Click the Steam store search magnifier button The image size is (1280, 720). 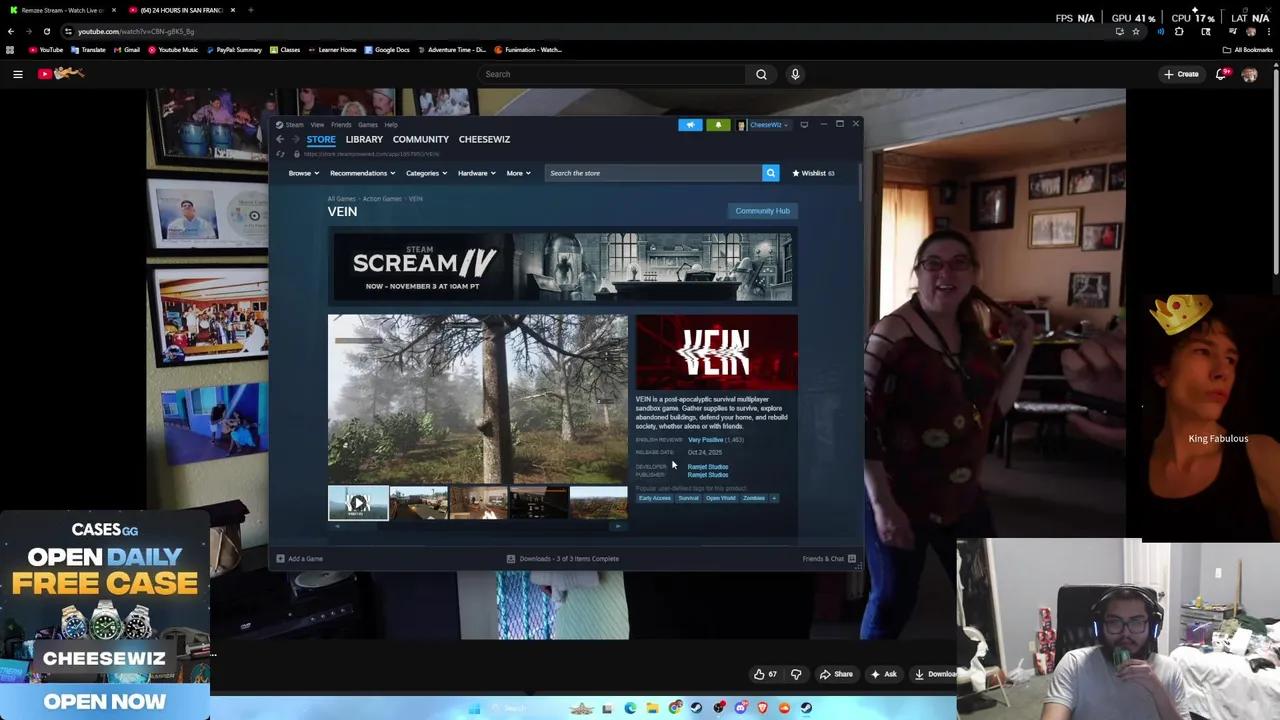770,173
